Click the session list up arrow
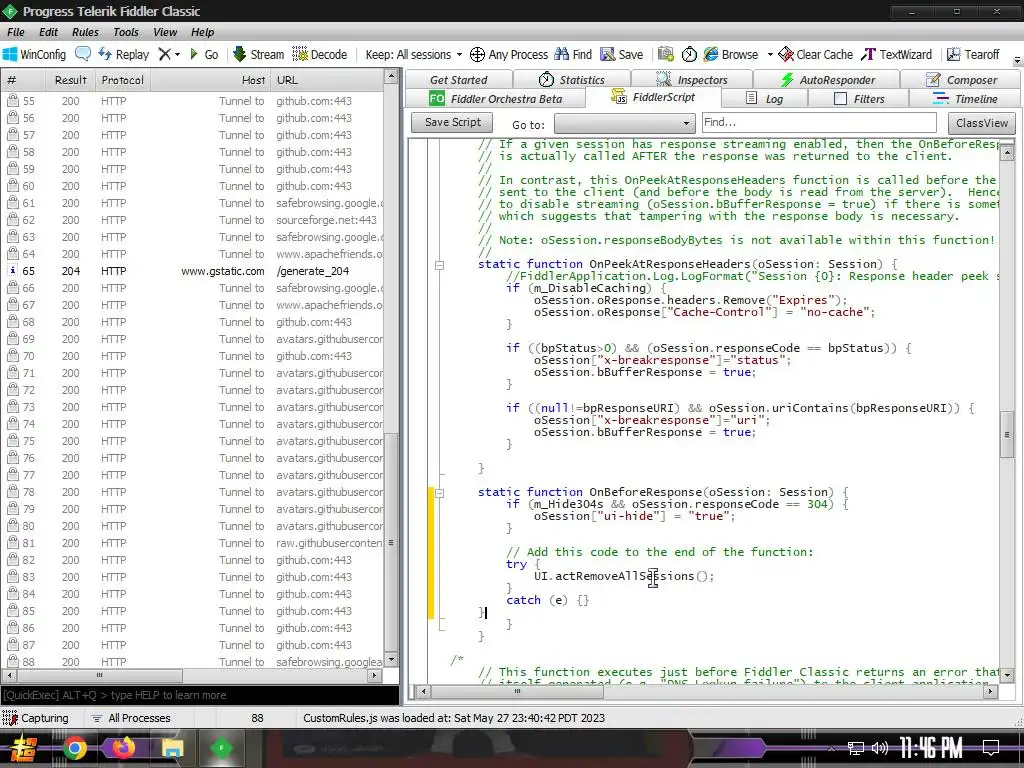This screenshot has width=1024, height=768. pyautogui.click(x=391, y=76)
